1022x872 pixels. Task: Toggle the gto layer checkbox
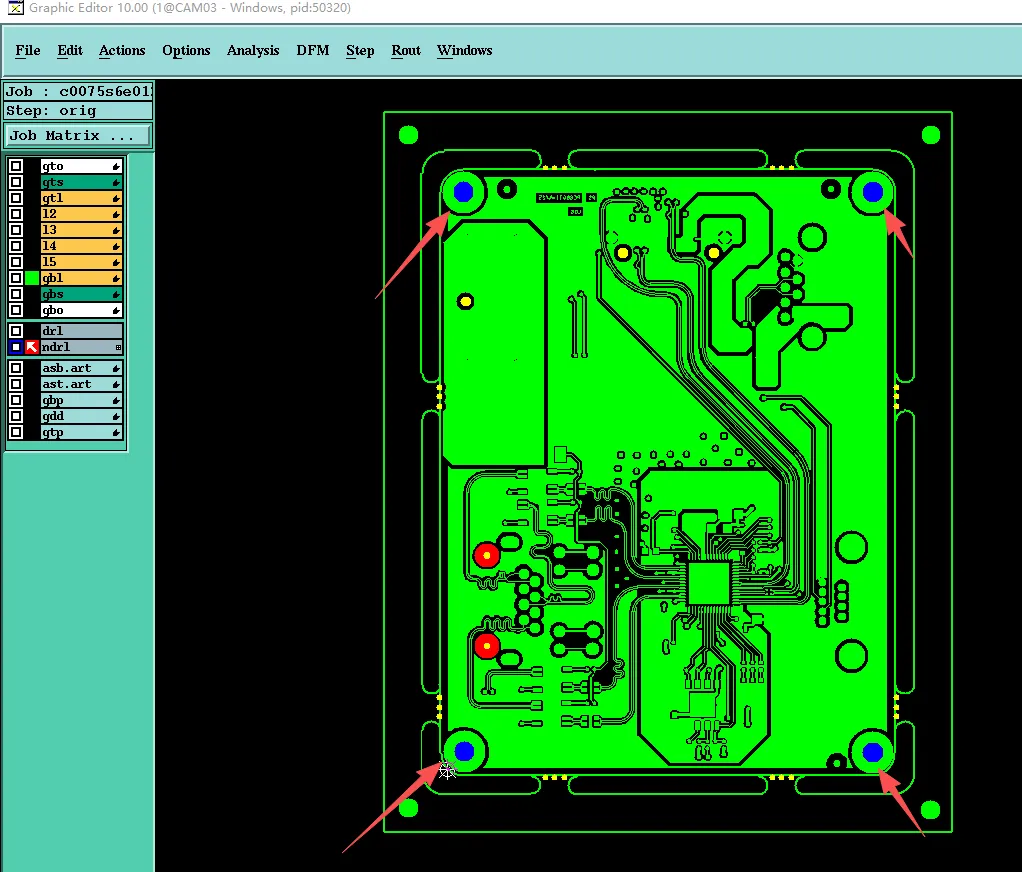tap(16, 166)
